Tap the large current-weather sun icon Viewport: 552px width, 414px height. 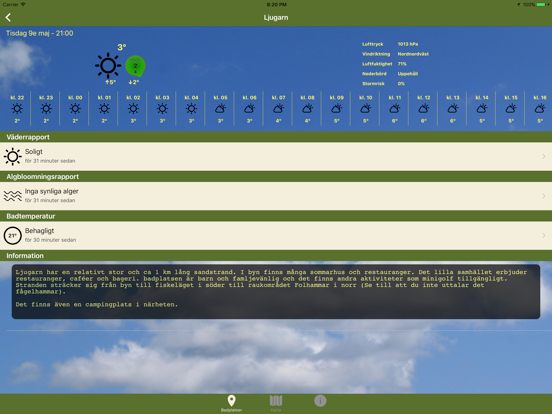[108, 65]
